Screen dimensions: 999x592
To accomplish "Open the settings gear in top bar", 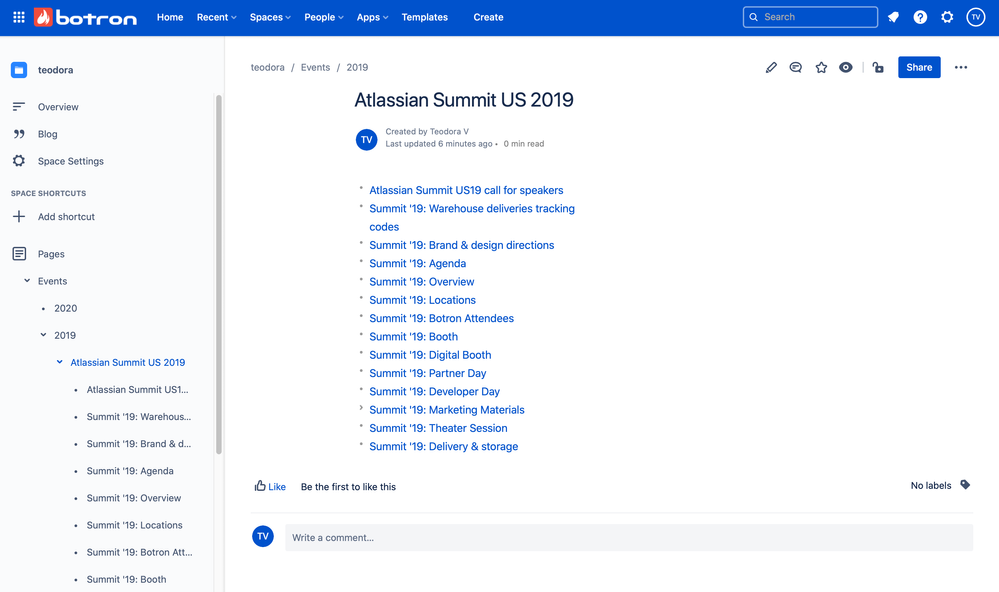I will pos(947,17).
